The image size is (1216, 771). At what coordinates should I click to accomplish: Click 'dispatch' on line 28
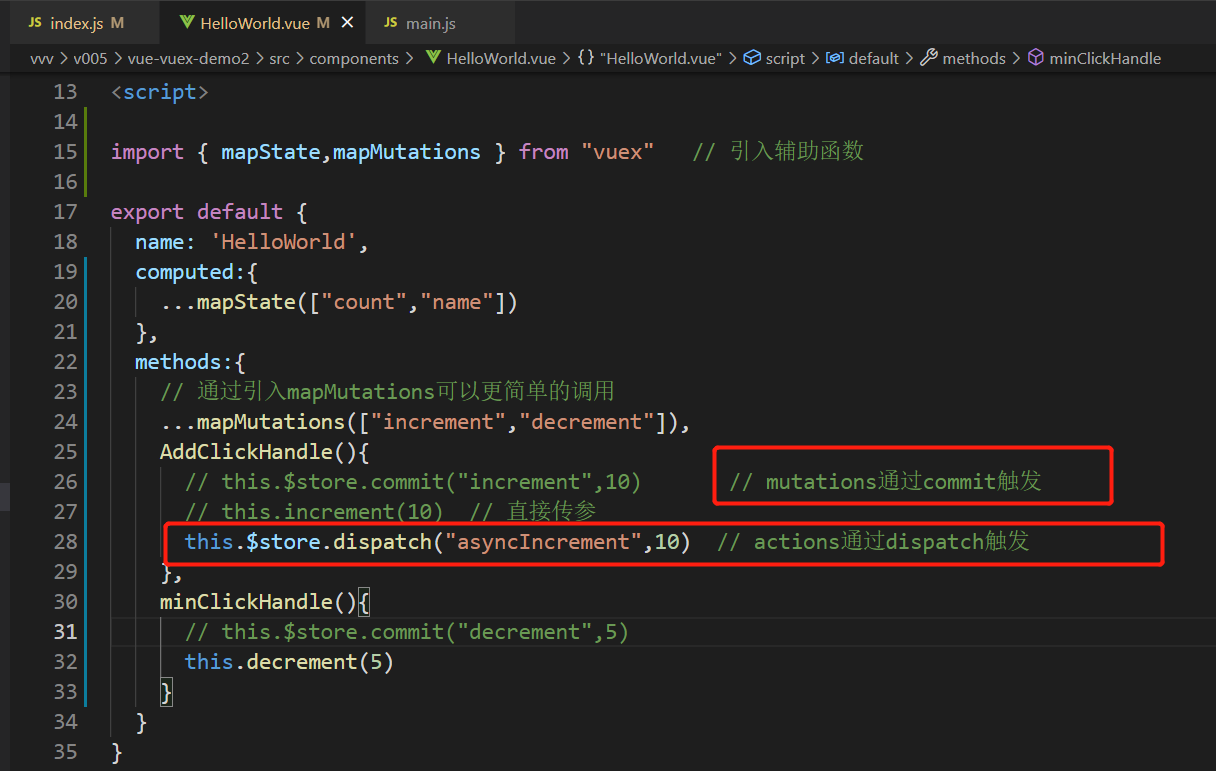tap(383, 542)
